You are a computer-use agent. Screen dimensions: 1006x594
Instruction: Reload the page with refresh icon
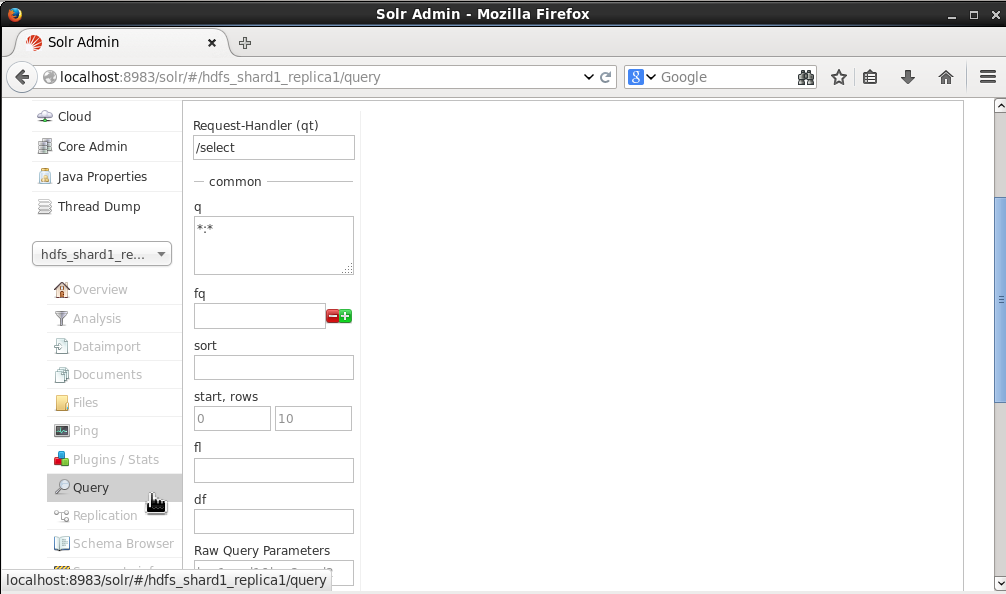(x=605, y=77)
